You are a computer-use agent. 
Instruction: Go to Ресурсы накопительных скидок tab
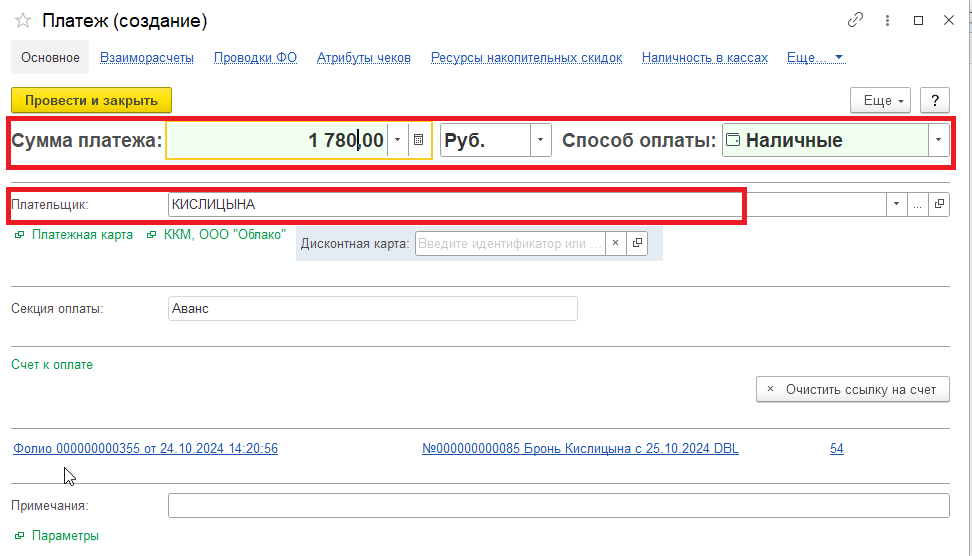coord(526,58)
